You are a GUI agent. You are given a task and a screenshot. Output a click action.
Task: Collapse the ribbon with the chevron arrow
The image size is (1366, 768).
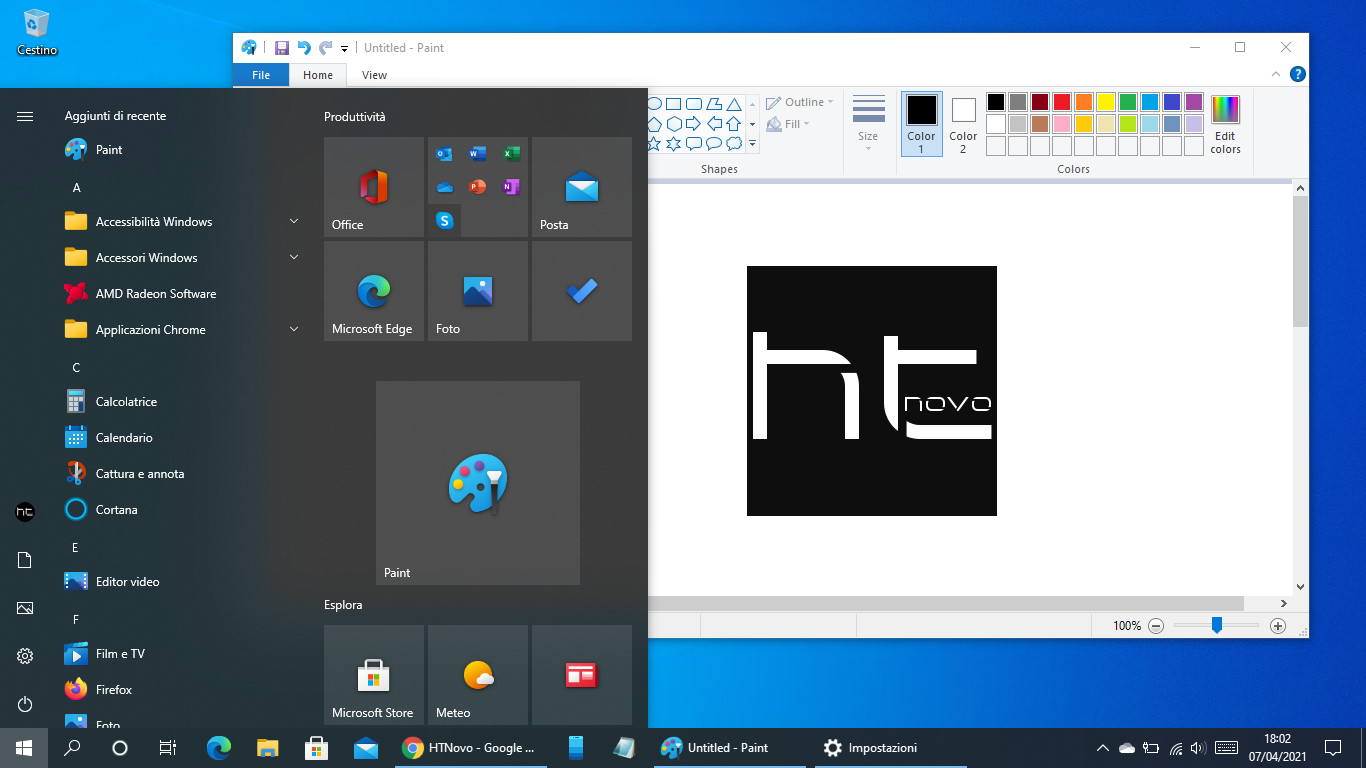(x=1275, y=73)
